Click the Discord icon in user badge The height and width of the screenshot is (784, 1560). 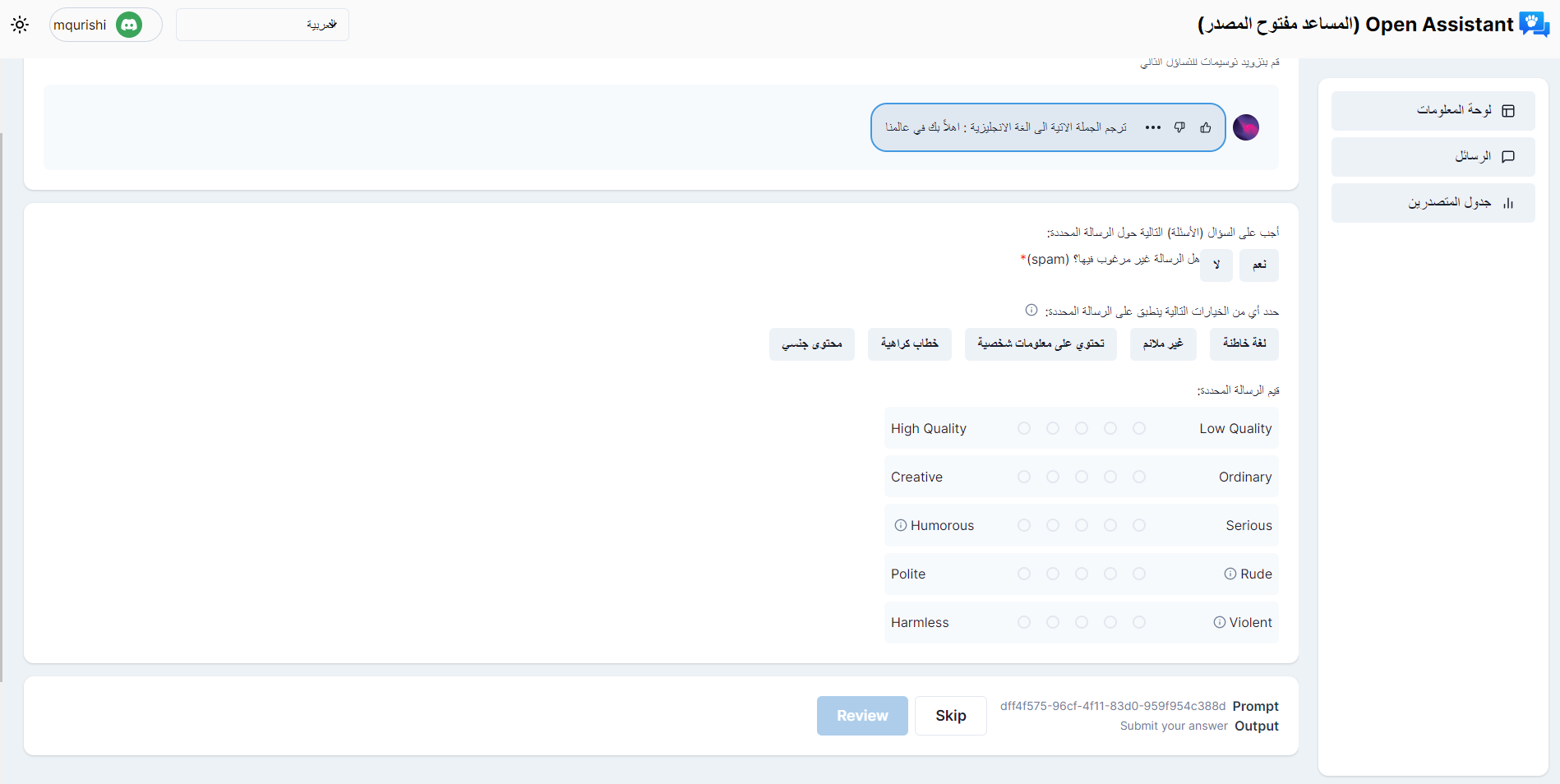(x=129, y=25)
